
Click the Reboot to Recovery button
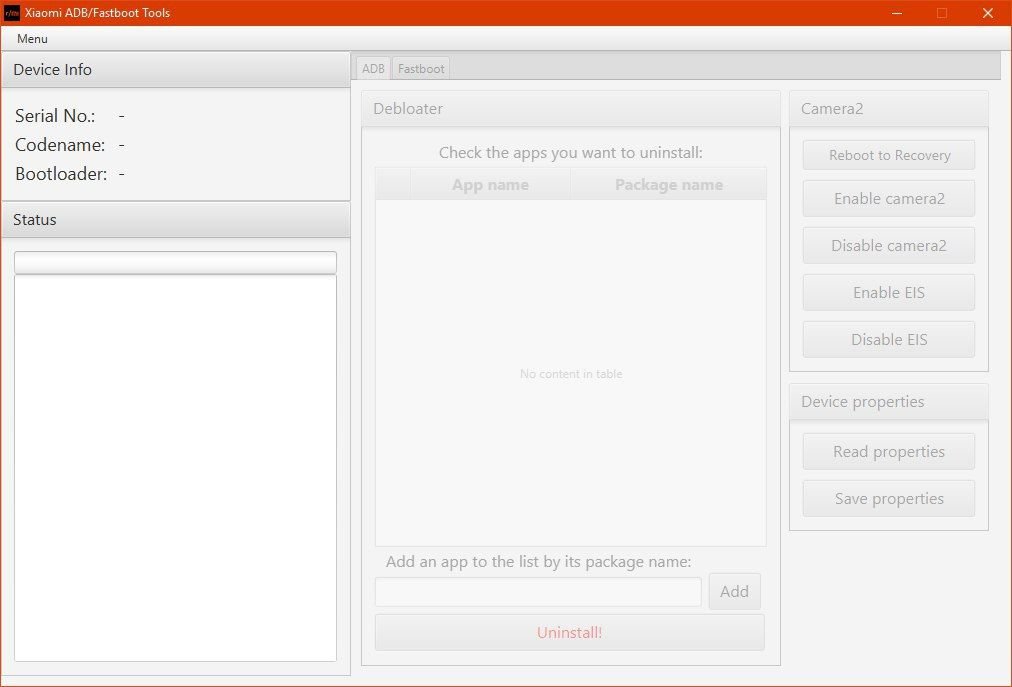tap(889, 155)
